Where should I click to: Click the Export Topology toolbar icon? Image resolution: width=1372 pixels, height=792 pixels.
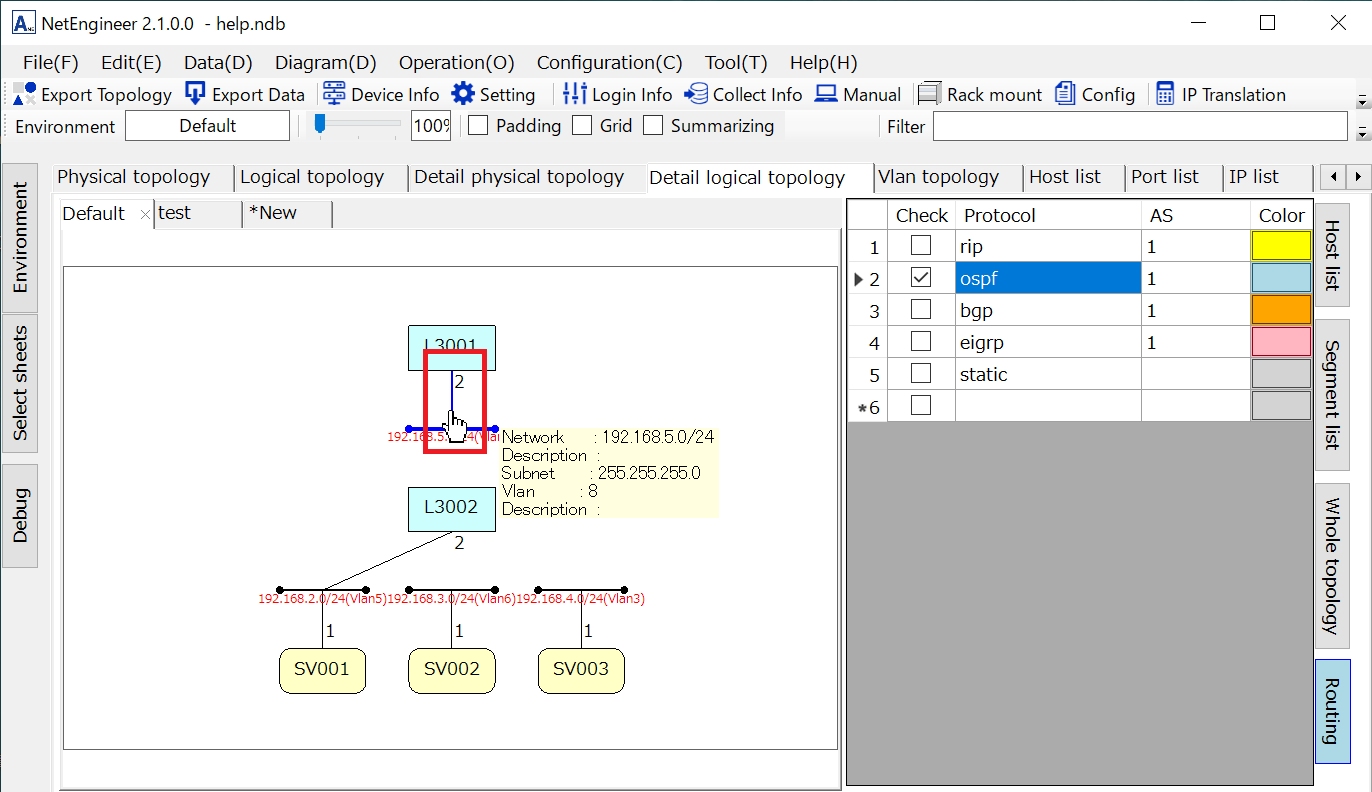25,94
